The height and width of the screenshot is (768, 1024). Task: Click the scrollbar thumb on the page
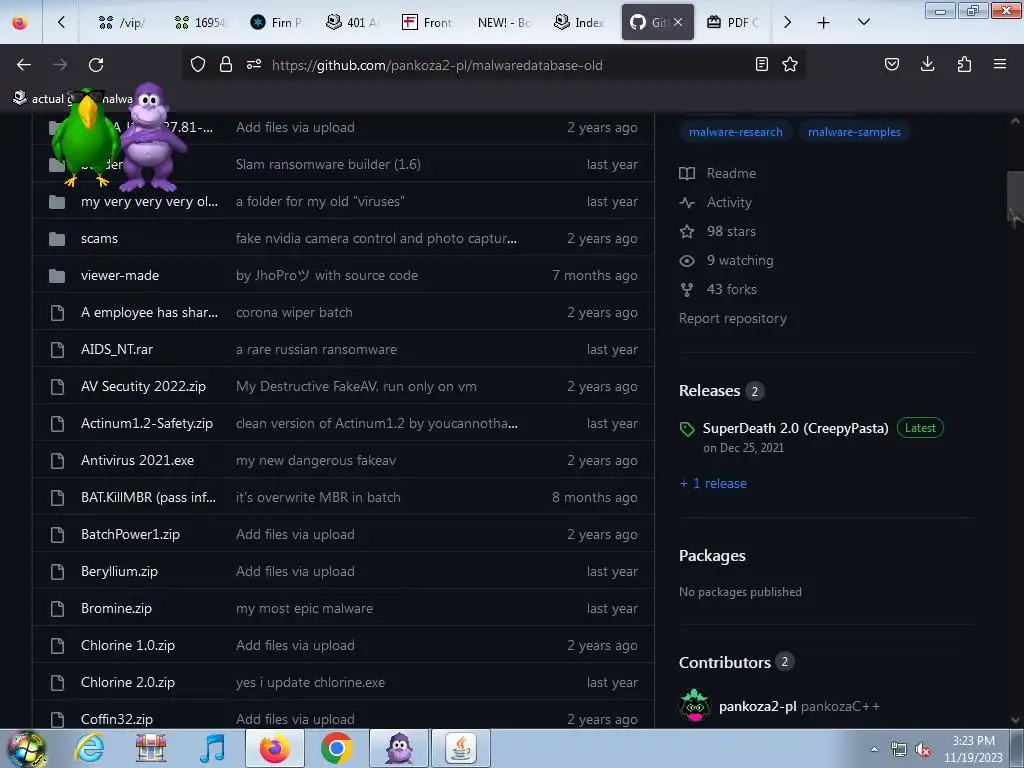pos(1014,196)
